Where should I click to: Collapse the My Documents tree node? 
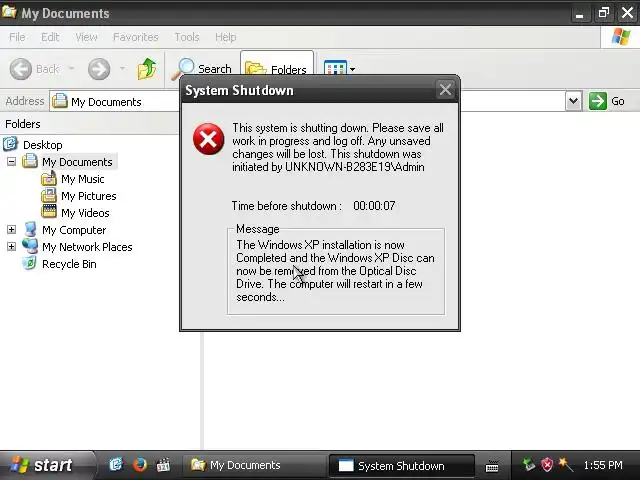tap(11, 162)
